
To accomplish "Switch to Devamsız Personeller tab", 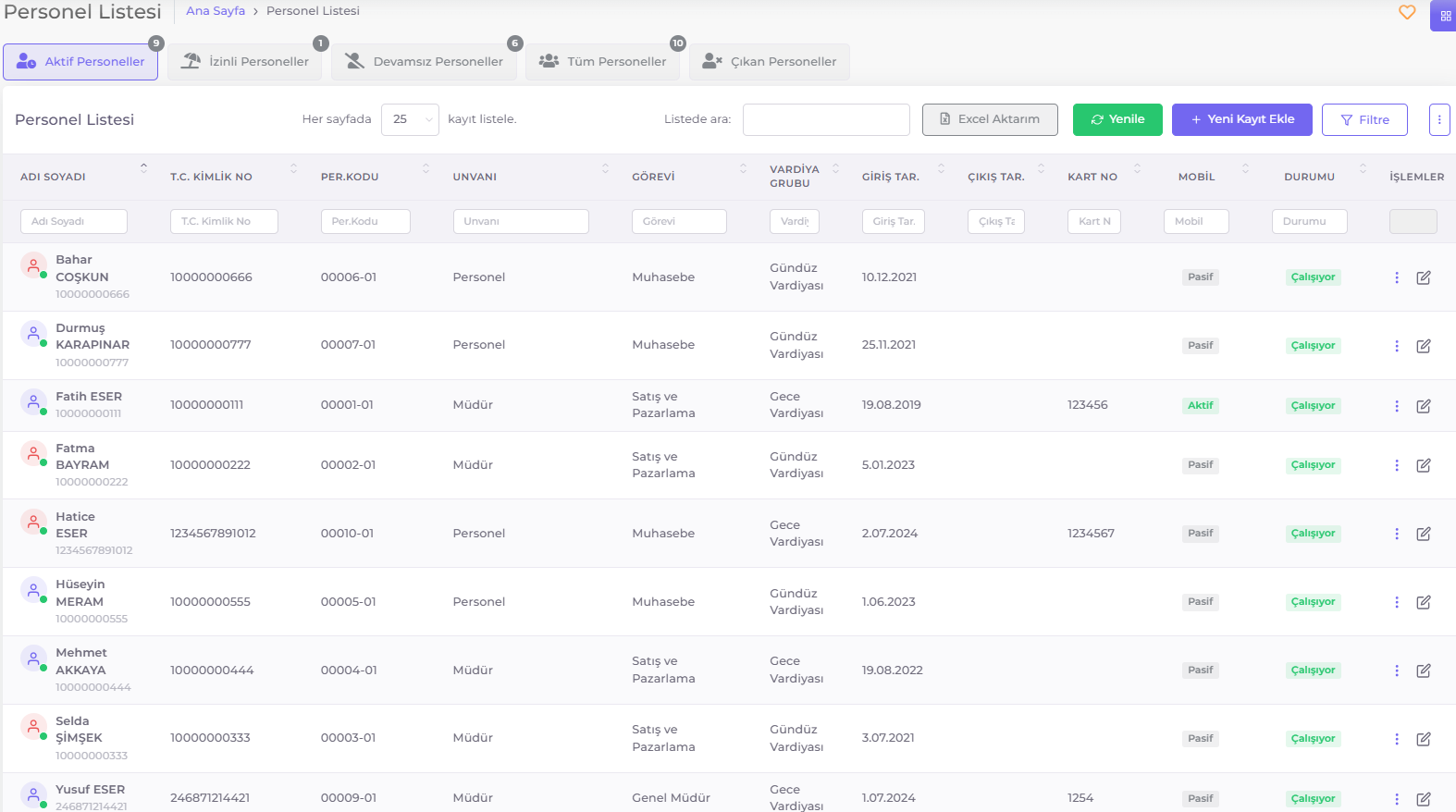I will (x=425, y=62).
